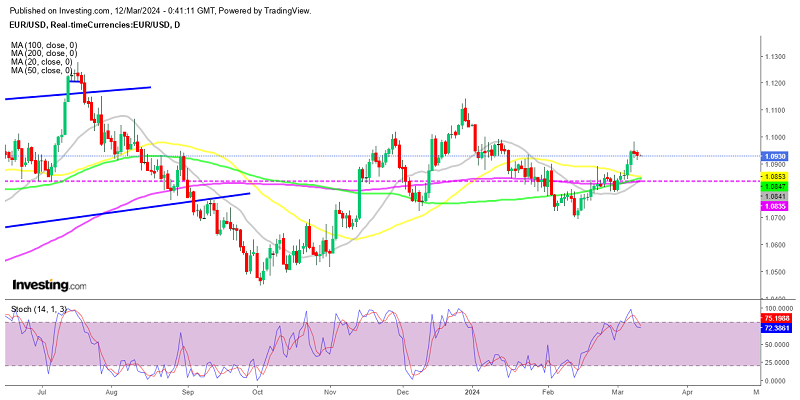
Task: Click the Investing.com logo watermark
Action: (x=49, y=285)
